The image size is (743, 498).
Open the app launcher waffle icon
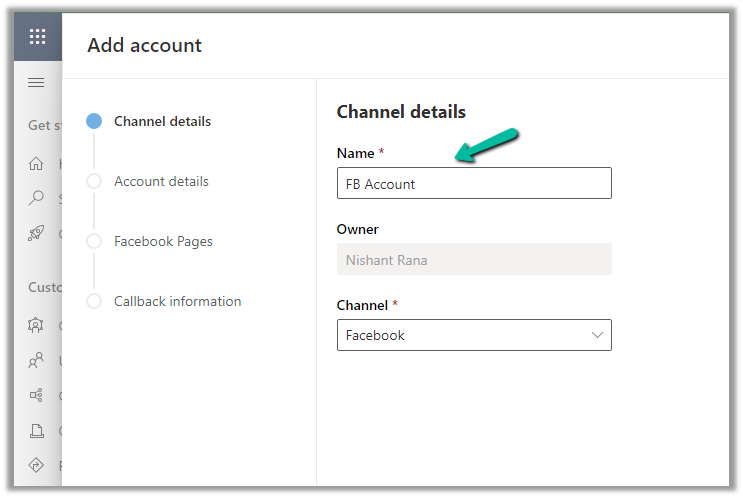tap(37, 37)
